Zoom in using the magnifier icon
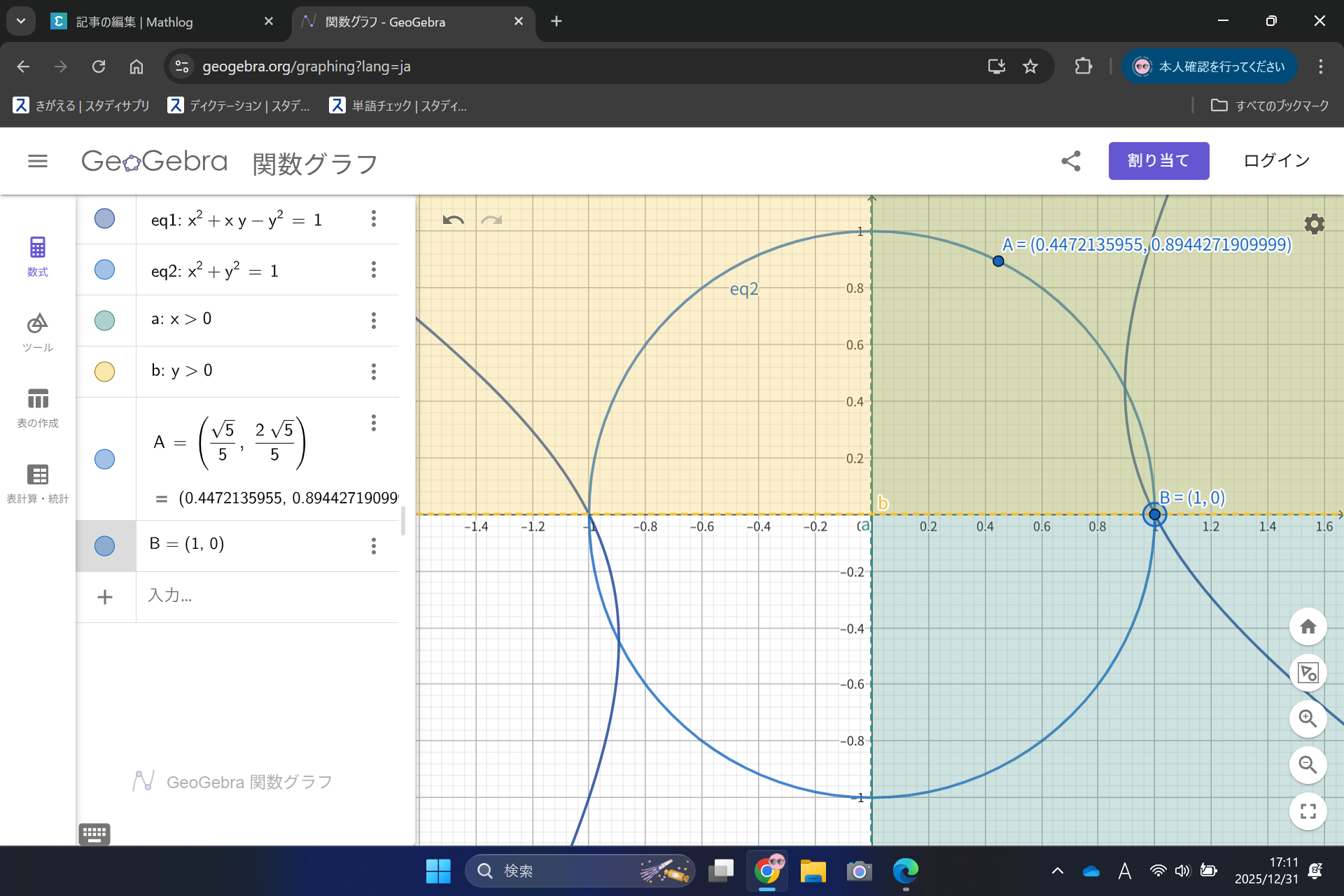This screenshot has width=1344, height=896. click(1308, 719)
